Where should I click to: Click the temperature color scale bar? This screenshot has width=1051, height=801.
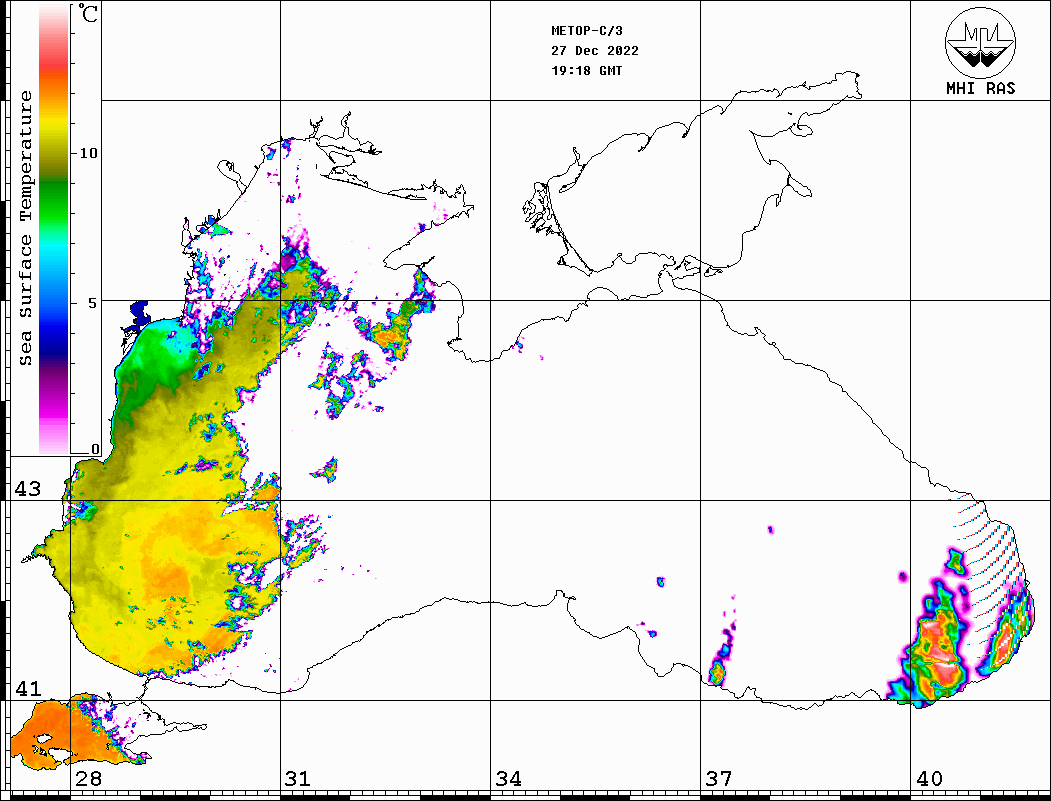coord(54,229)
